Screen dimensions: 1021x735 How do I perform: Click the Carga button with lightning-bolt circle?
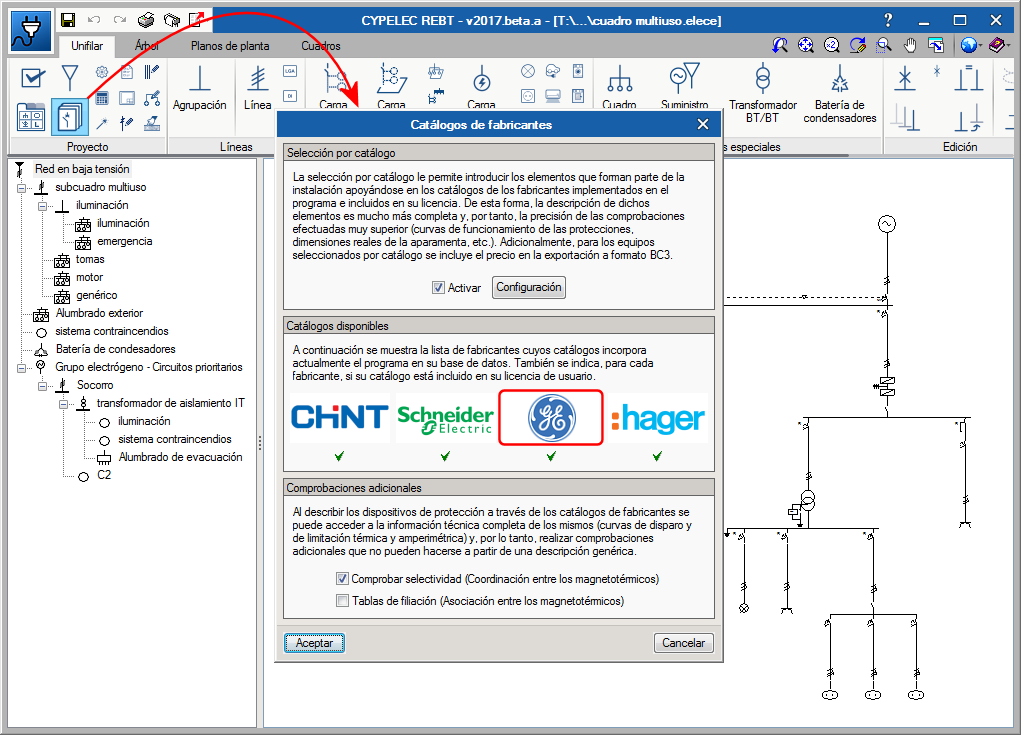(x=481, y=87)
